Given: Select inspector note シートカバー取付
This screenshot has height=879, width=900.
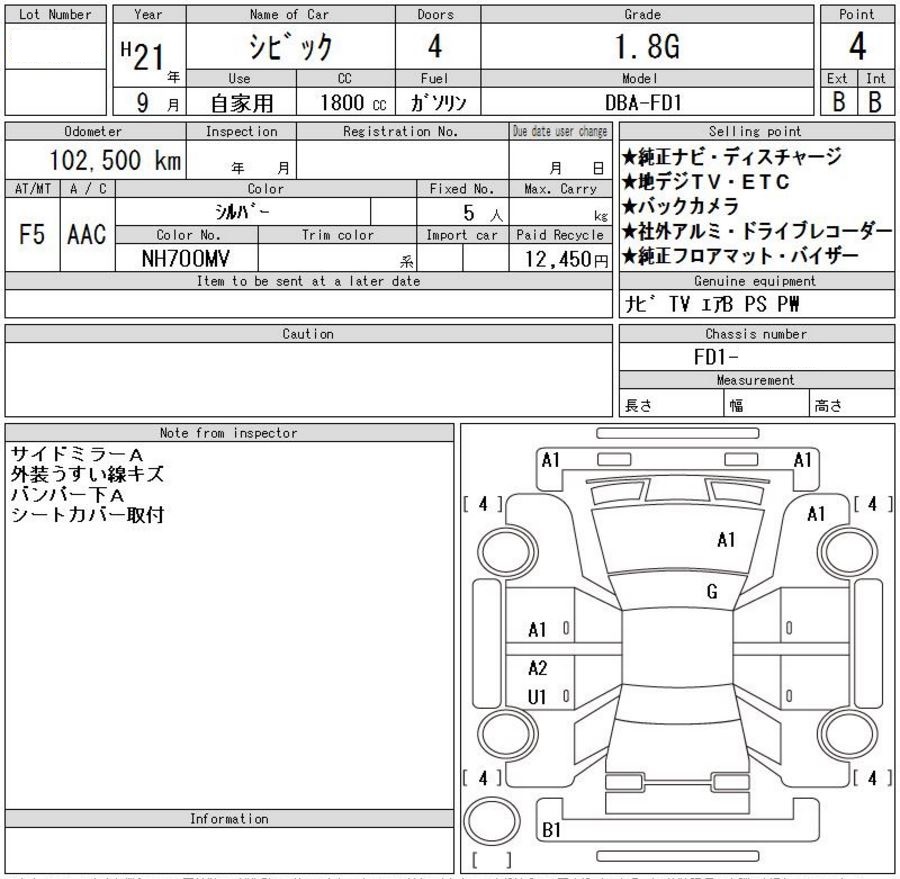Looking at the screenshot, I should (87, 514).
